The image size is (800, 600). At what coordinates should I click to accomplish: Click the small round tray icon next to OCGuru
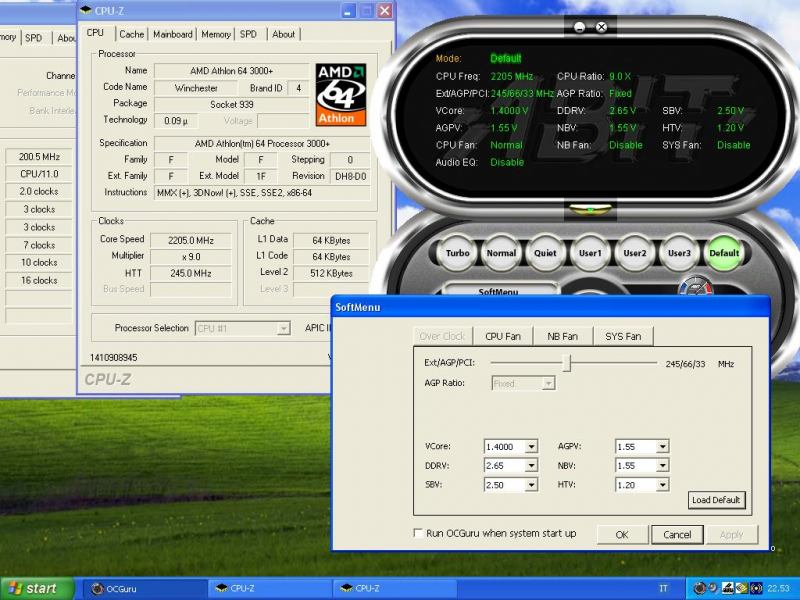tap(713, 587)
